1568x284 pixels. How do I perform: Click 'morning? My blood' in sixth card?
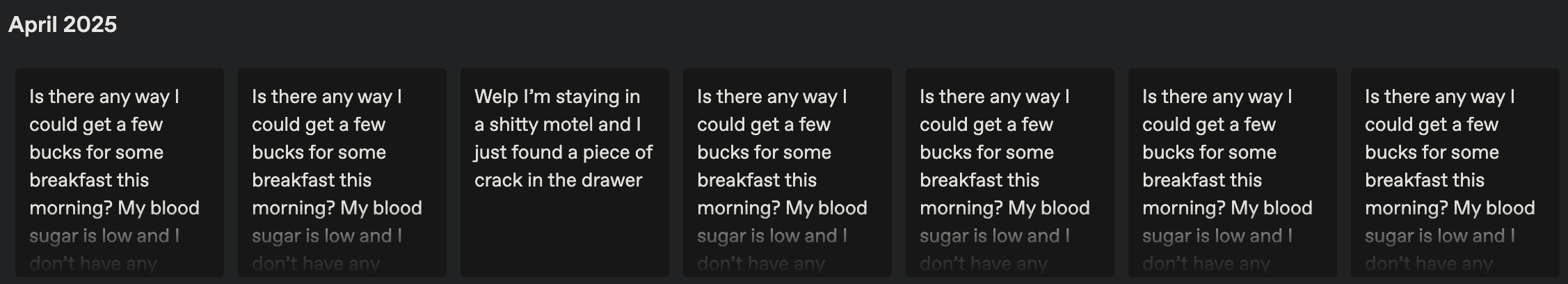[1227, 208]
